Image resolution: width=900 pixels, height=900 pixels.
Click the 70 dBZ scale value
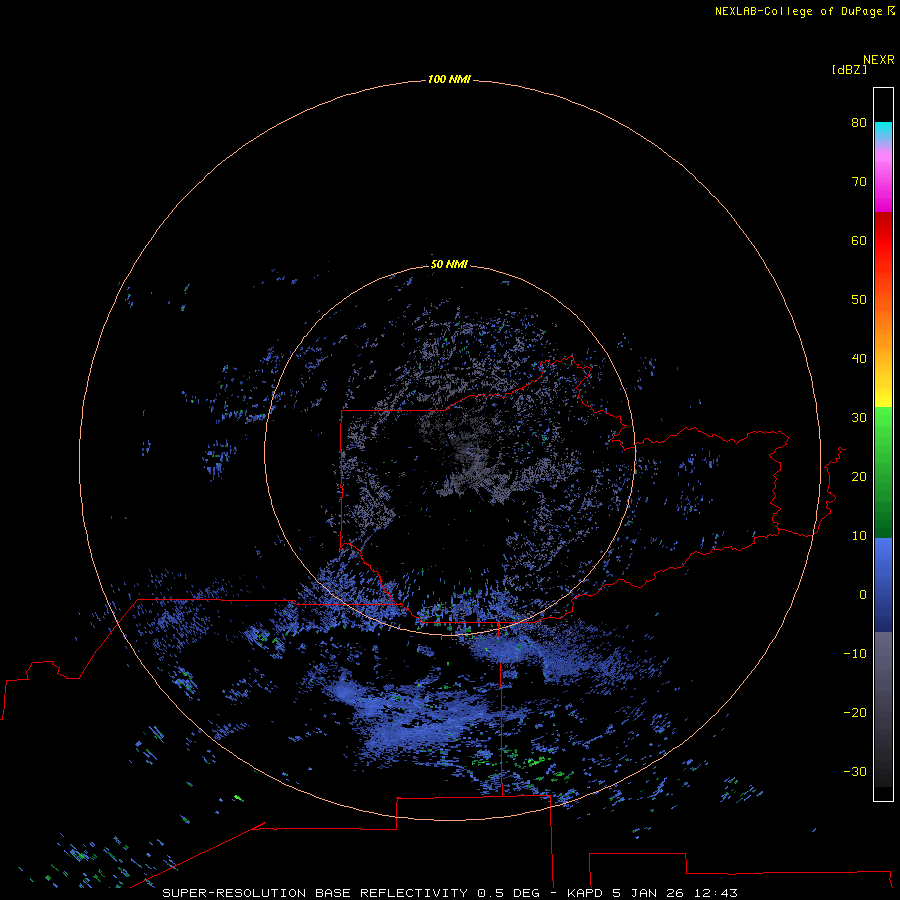tap(859, 181)
